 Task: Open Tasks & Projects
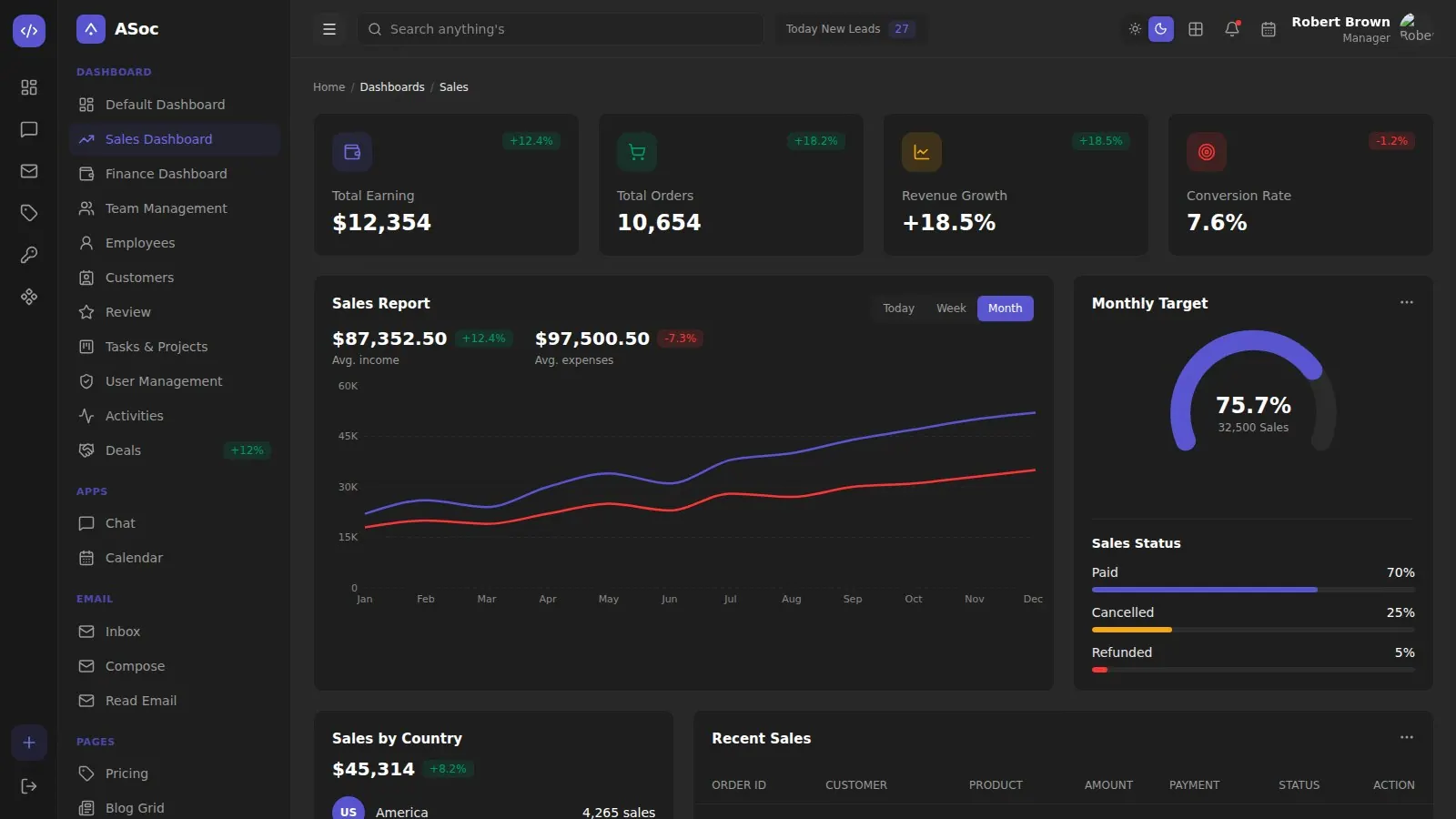coord(174,347)
